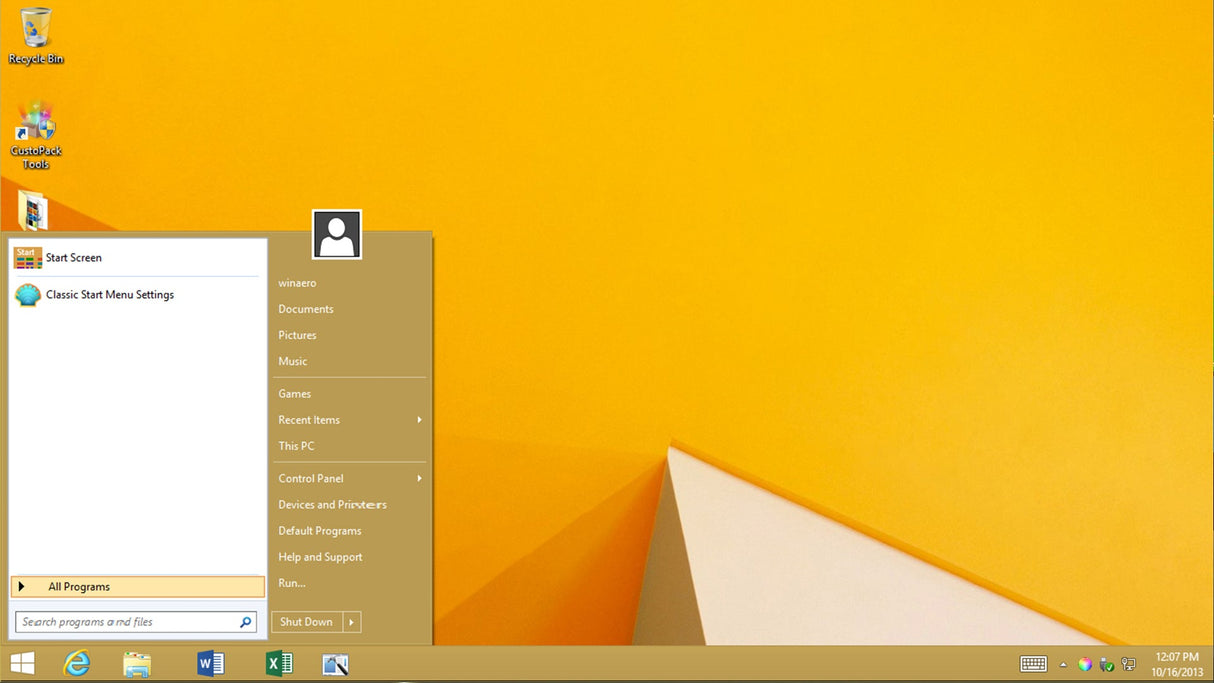The height and width of the screenshot is (683, 1214).
Task: Launch Internet Explorer from the taskbar
Action: [x=77, y=664]
